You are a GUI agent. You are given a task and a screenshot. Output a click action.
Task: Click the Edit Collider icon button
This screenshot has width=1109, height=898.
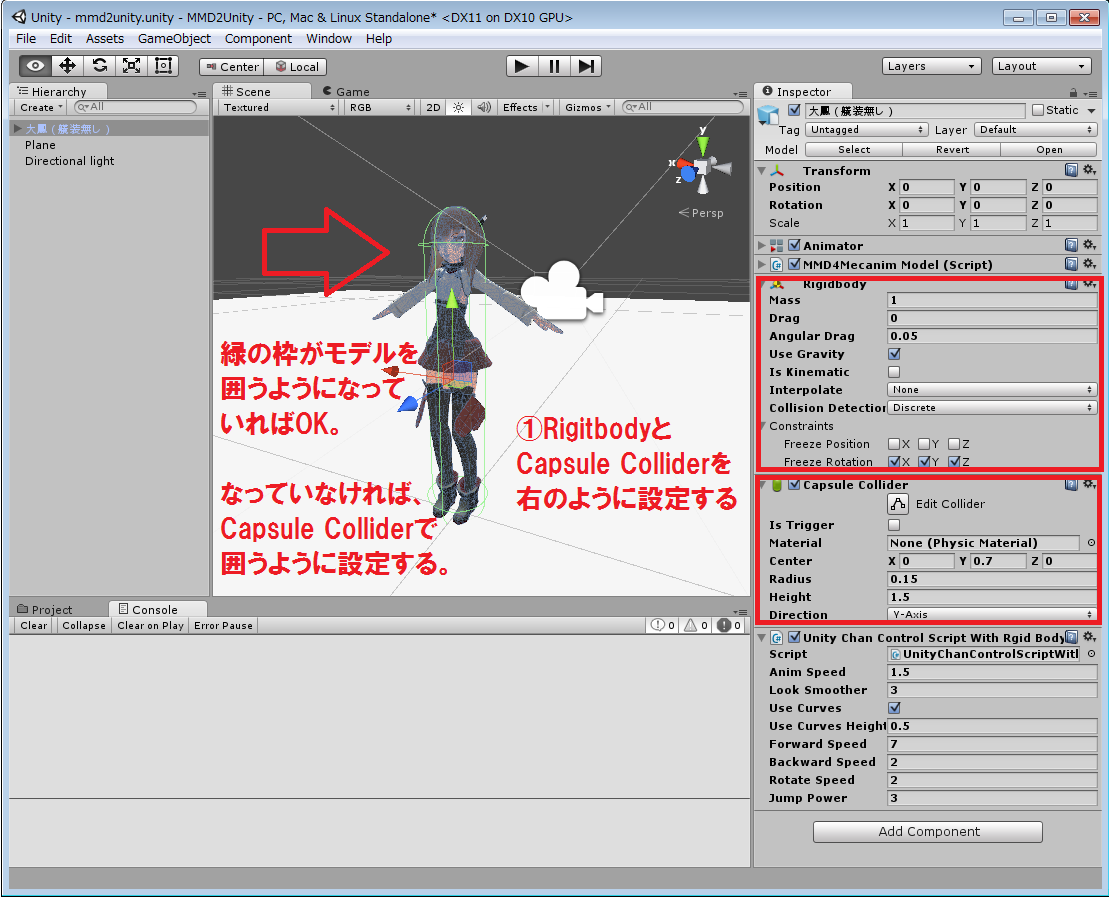click(898, 503)
